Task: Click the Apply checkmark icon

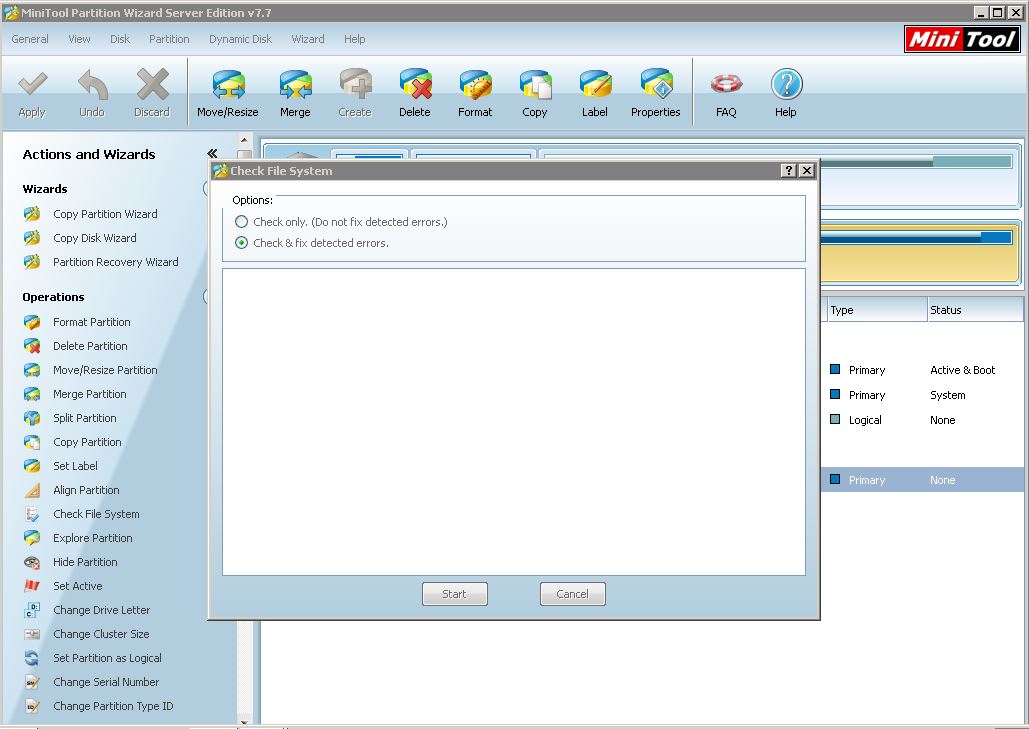Action: (x=32, y=84)
